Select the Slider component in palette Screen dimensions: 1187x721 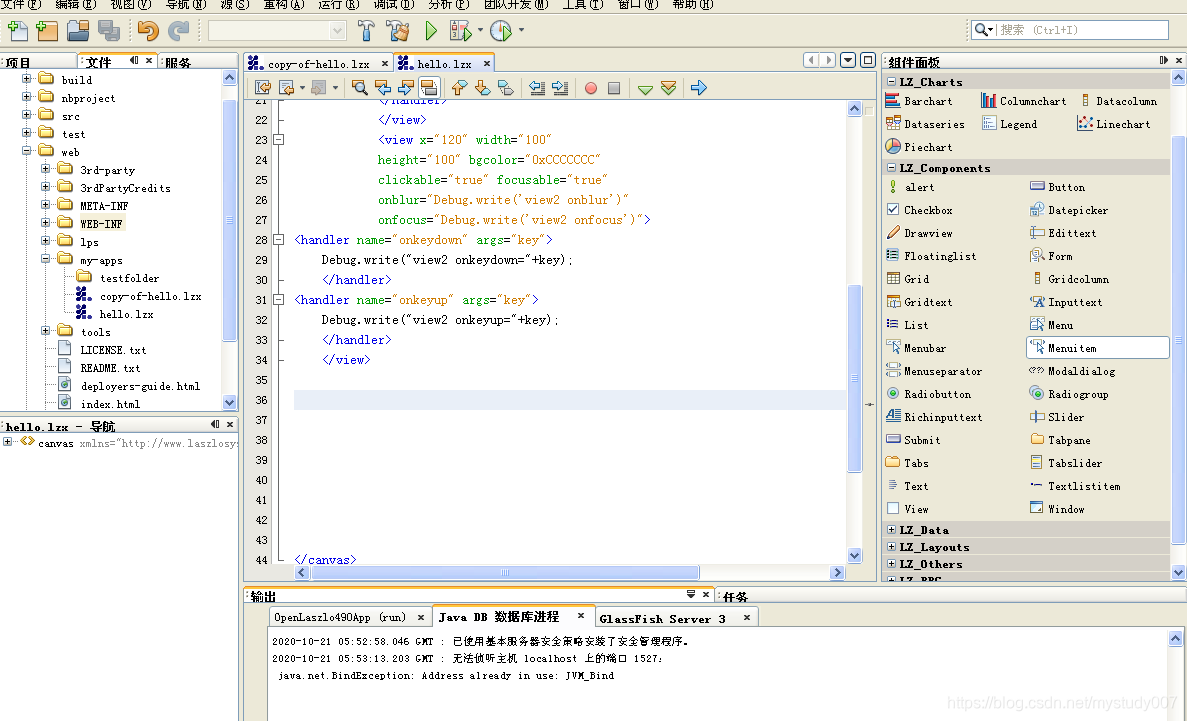(x=1057, y=417)
